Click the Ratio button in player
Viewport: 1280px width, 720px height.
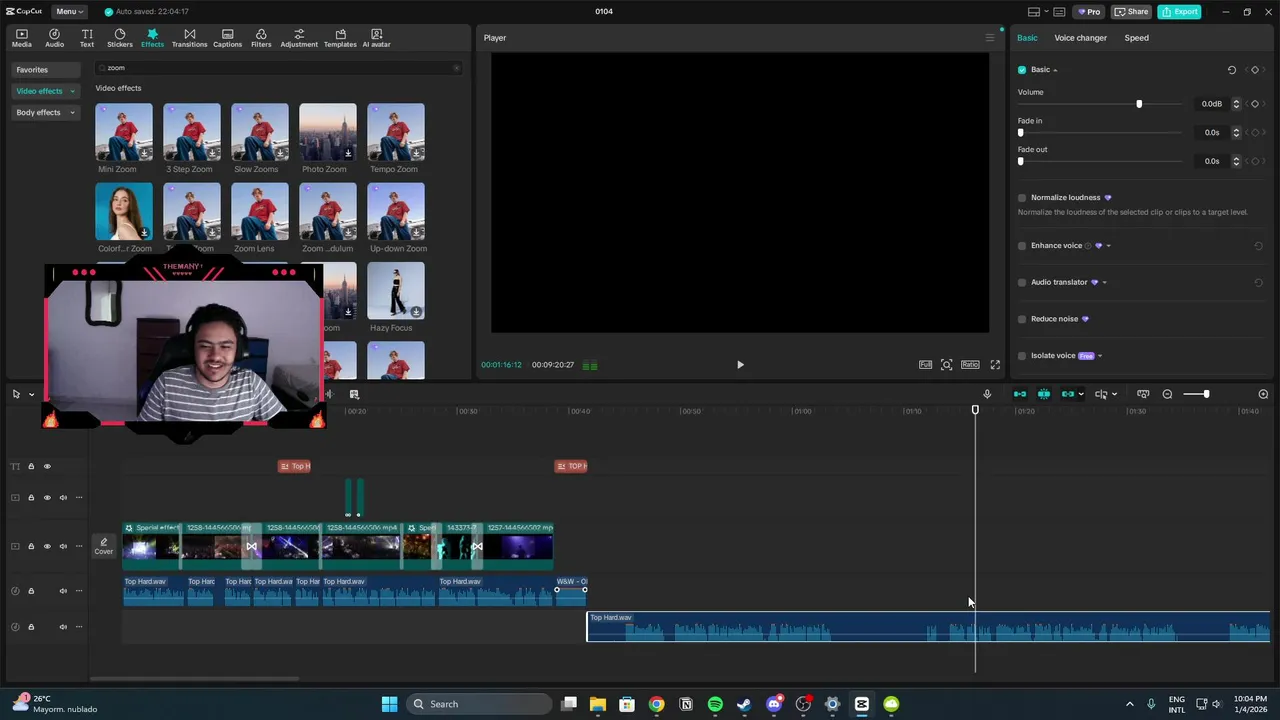[x=970, y=365]
